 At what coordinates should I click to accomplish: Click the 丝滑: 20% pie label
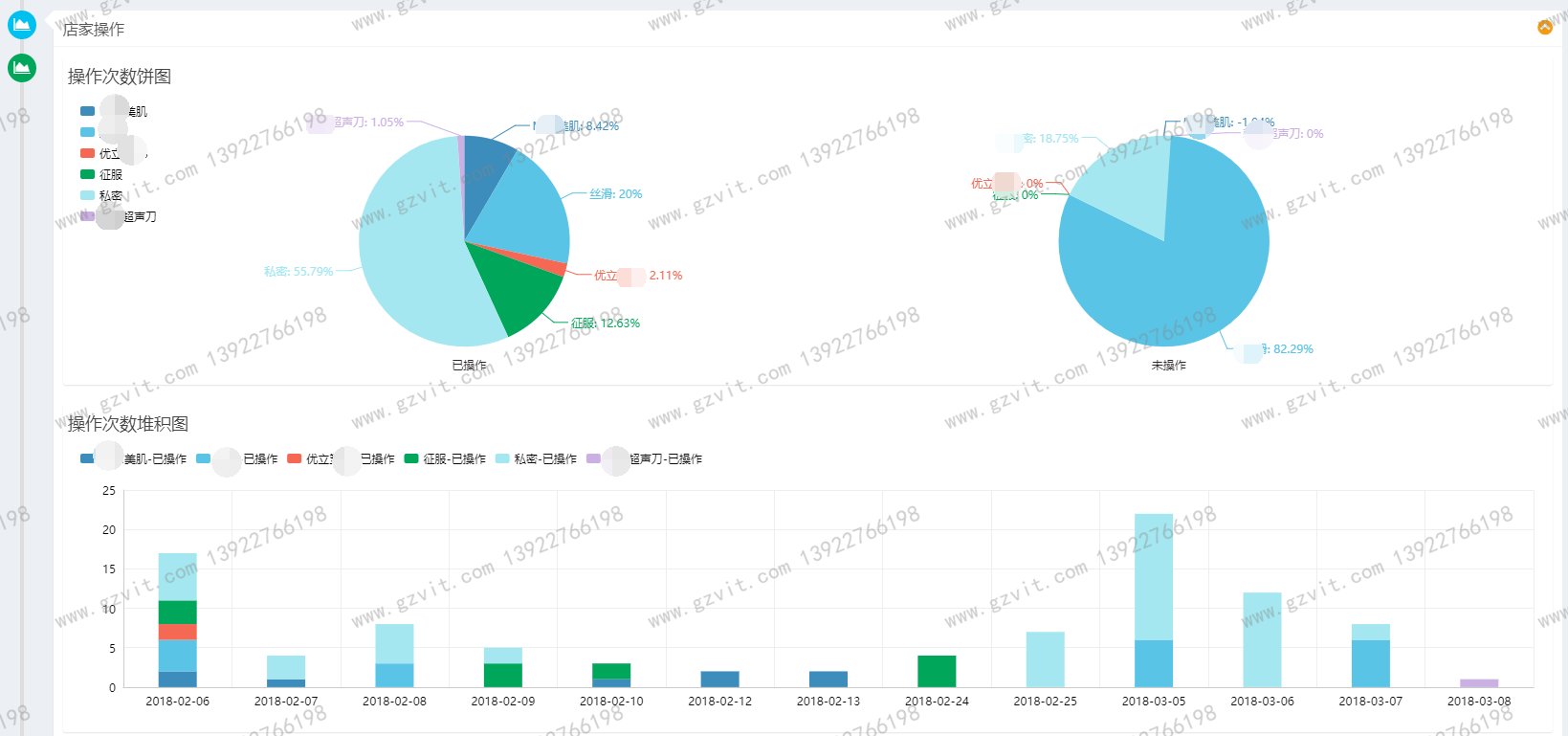tap(616, 194)
